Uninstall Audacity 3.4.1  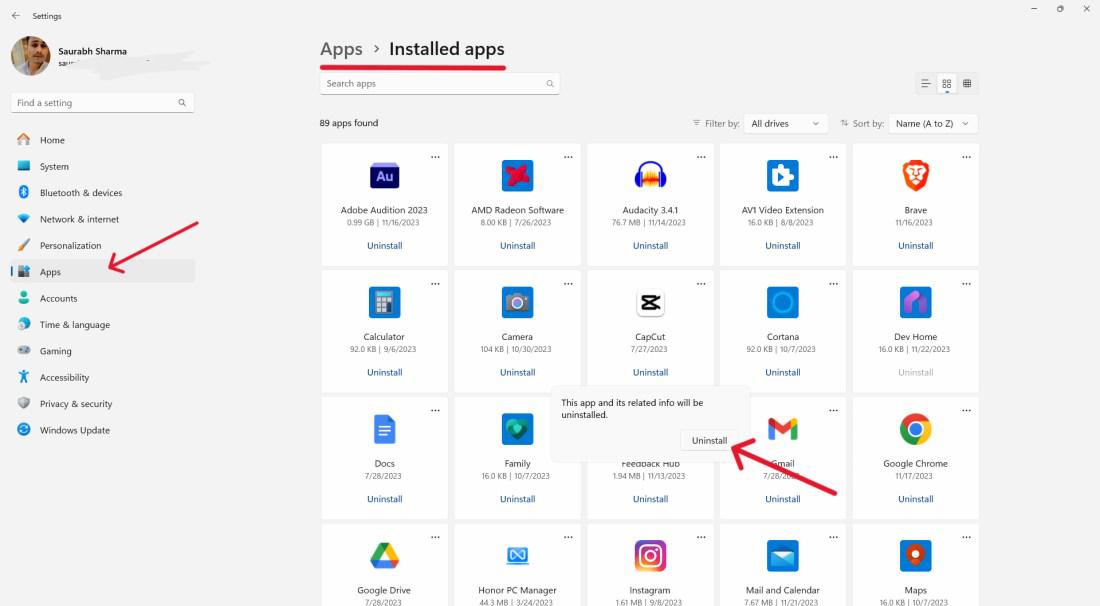[650, 245]
